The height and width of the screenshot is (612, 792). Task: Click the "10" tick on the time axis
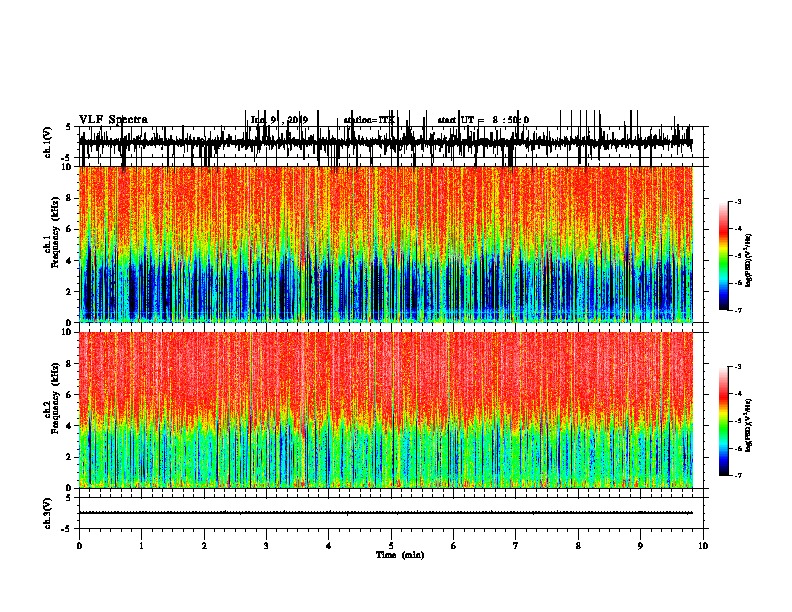pyautogui.click(x=703, y=546)
